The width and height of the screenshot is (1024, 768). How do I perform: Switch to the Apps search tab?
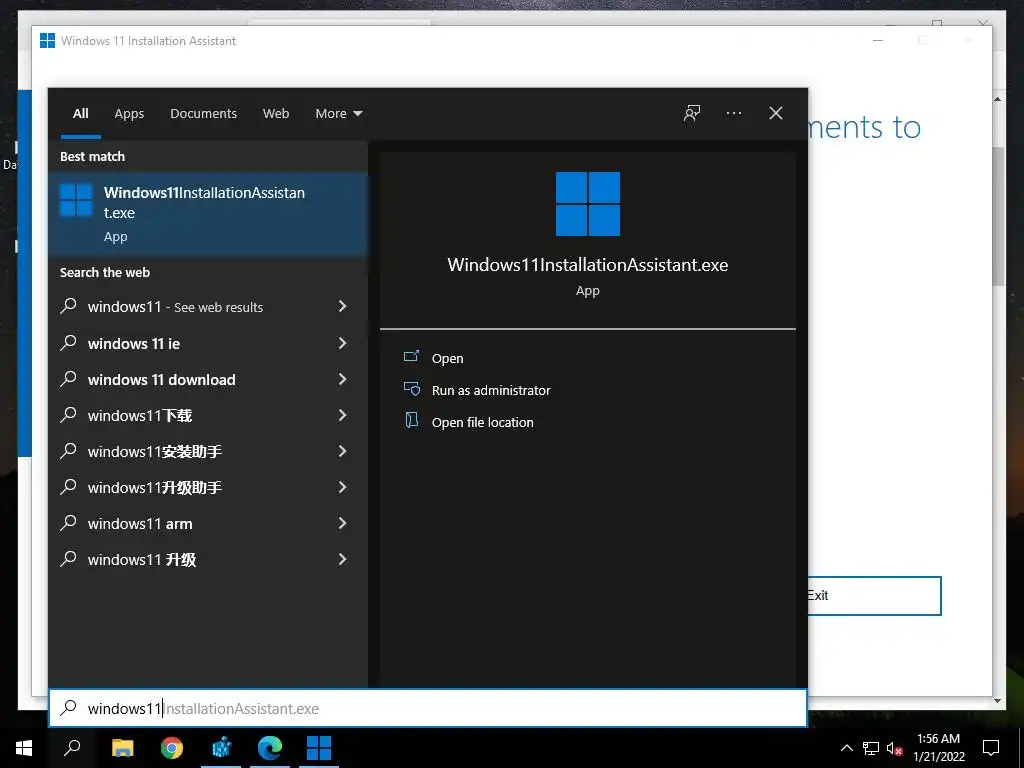129,113
